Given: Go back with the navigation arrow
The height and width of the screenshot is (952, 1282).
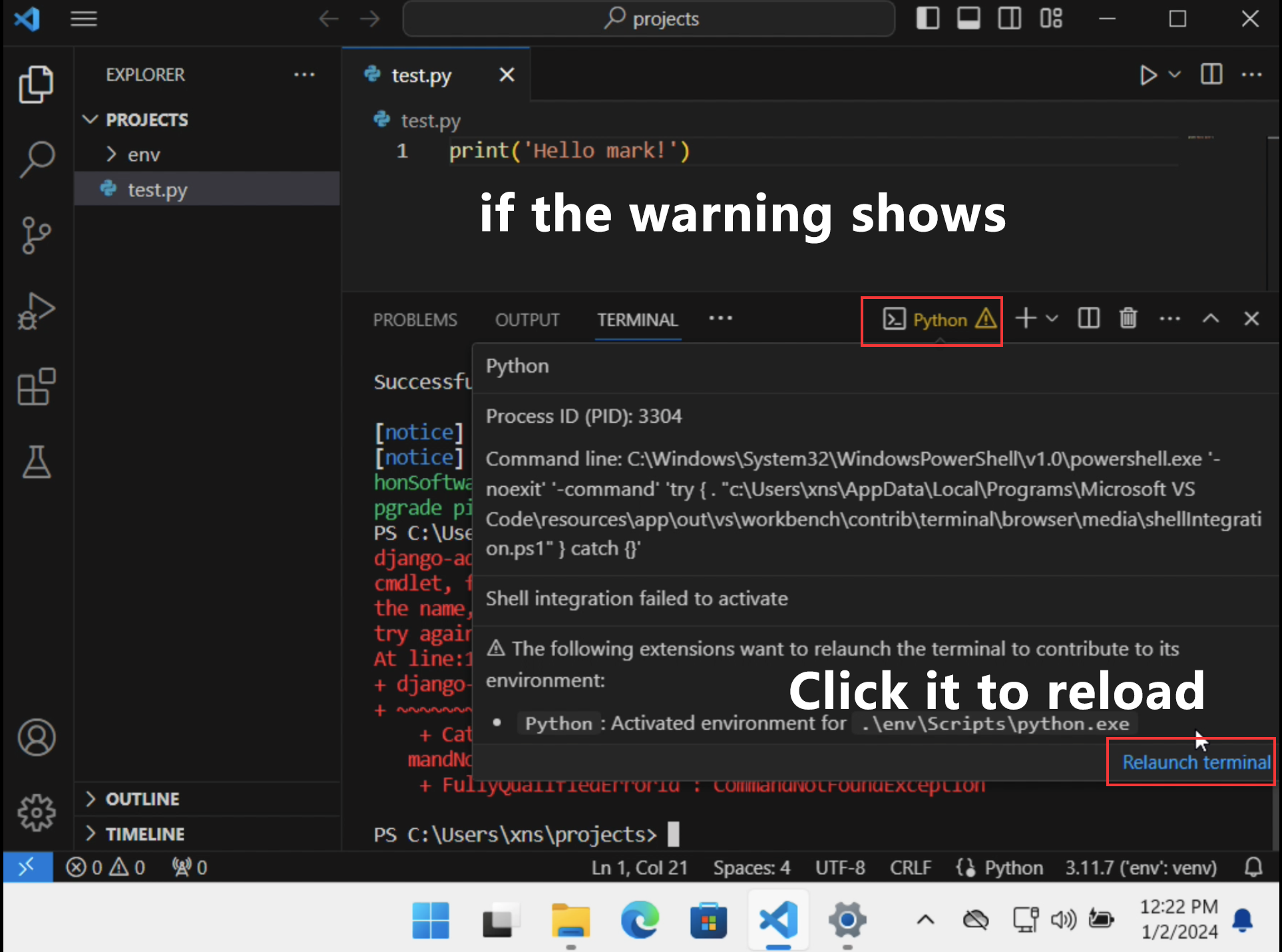Looking at the screenshot, I should [329, 19].
